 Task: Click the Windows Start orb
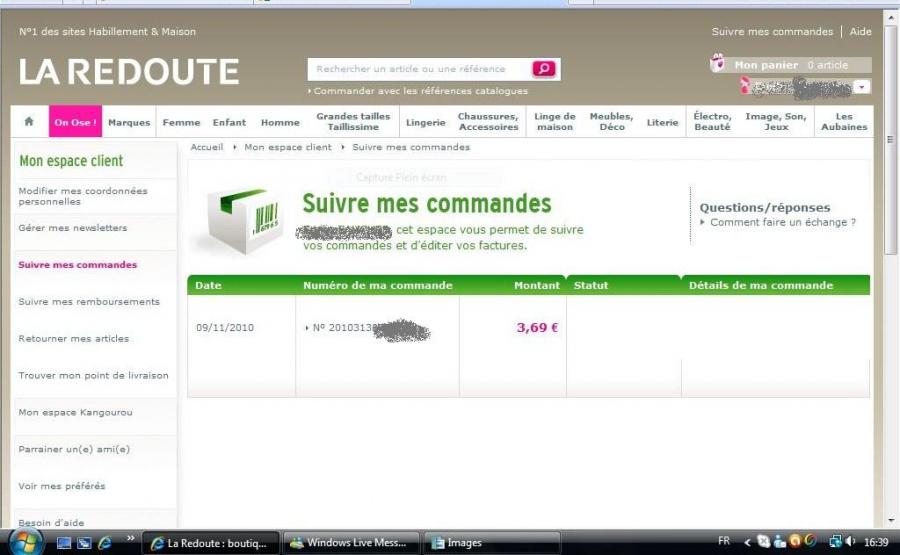point(25,542)
